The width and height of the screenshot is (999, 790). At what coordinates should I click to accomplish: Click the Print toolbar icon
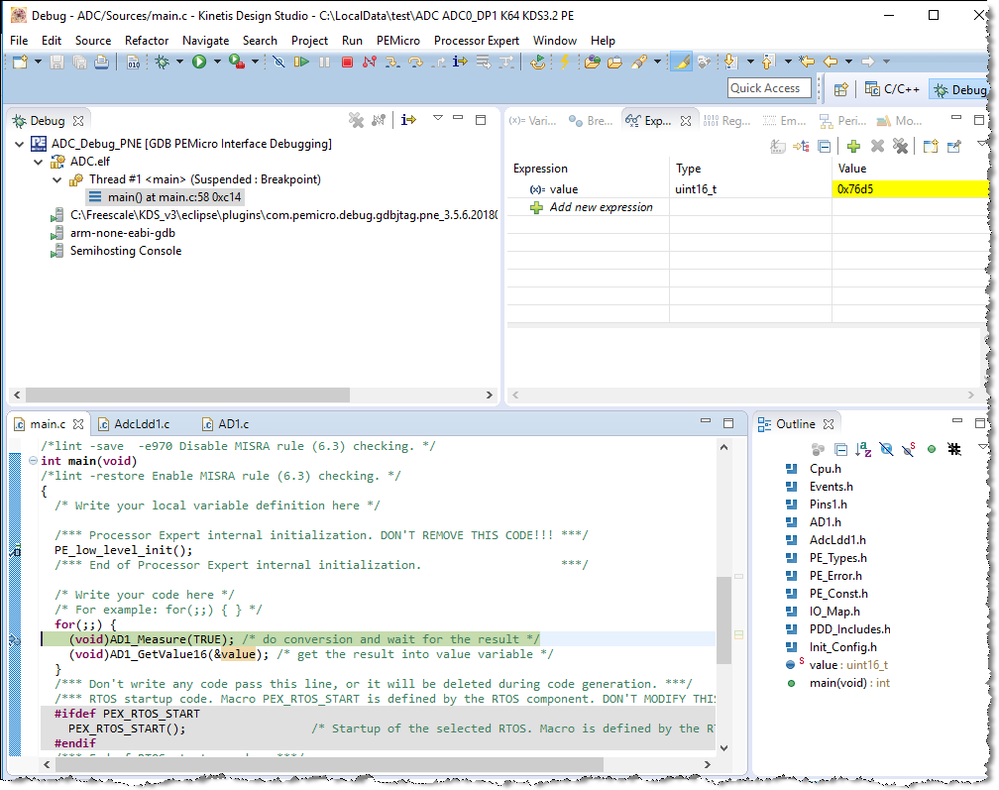pyautogui.click(x=101, y=62)
